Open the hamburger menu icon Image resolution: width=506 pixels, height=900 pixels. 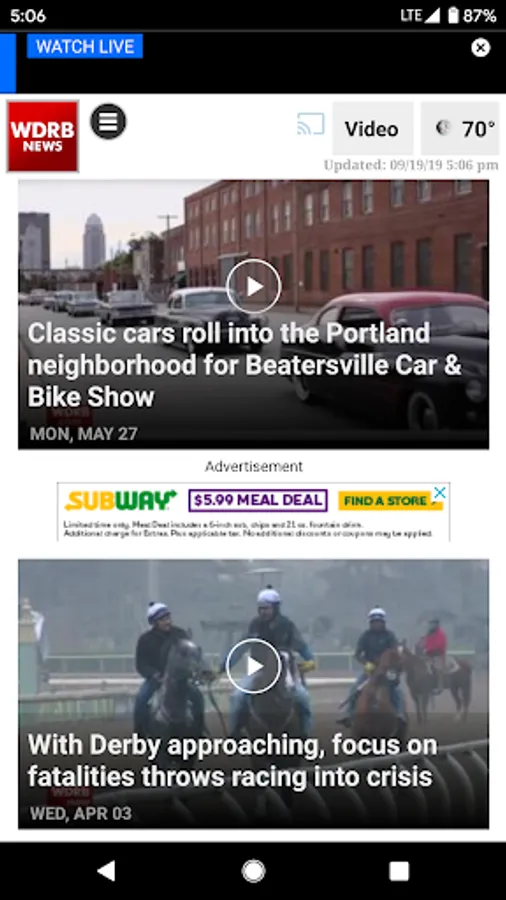108,121
